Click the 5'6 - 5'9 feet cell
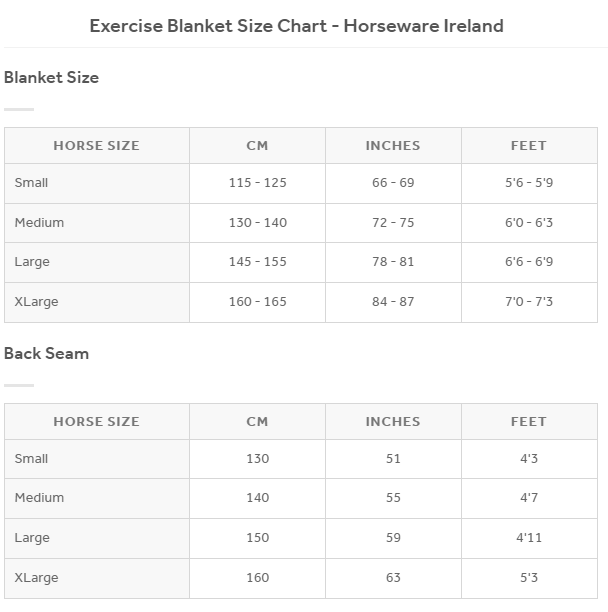 click(529, 183)
